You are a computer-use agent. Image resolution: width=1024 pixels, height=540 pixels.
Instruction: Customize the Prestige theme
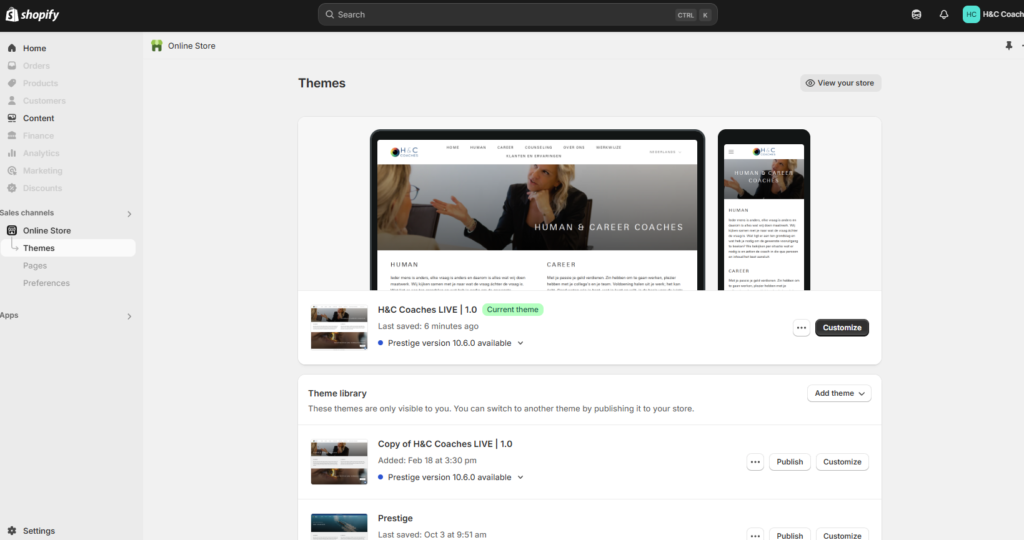pos(842,535)
